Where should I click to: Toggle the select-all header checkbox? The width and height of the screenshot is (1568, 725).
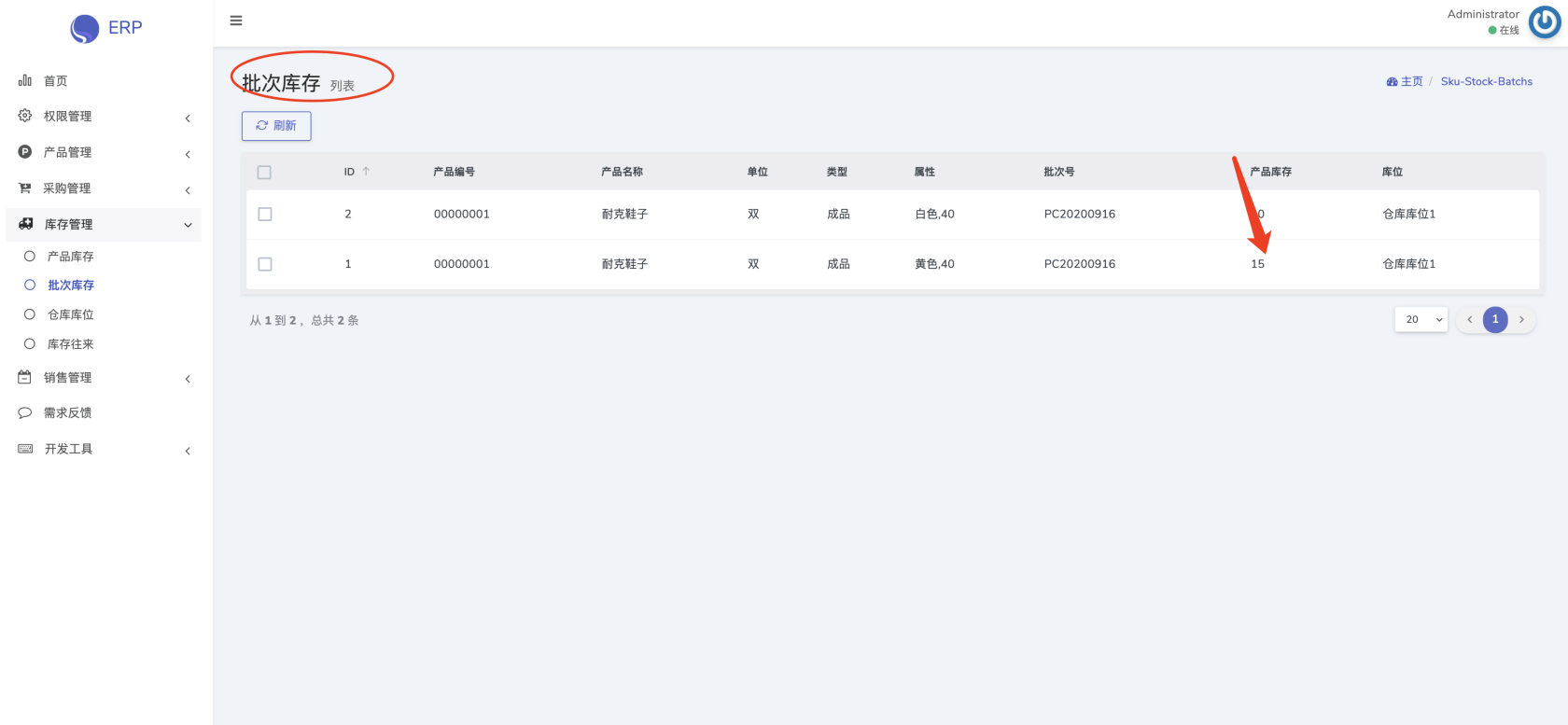264,173
